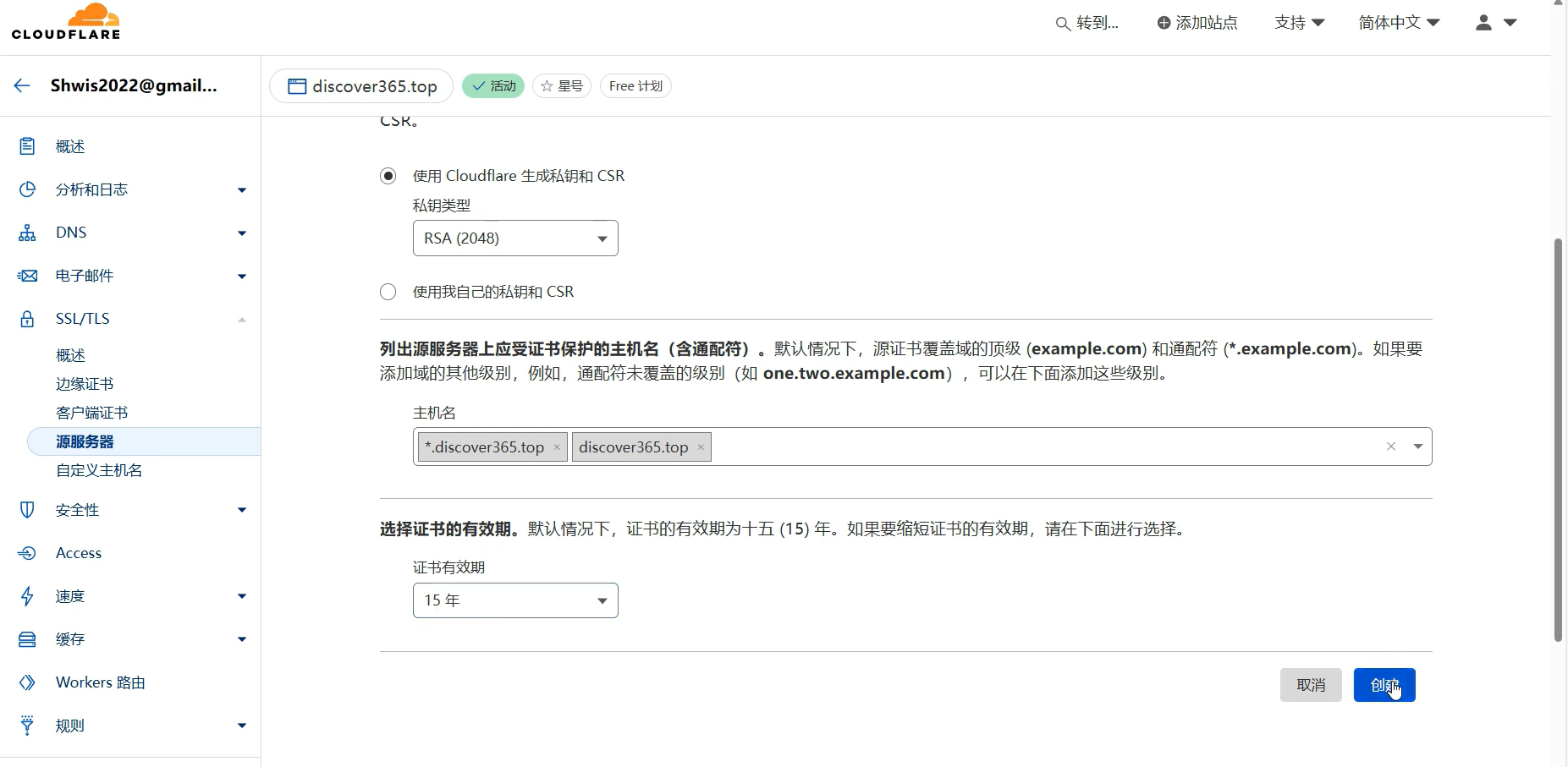This screenshot has height=767, width=1568.
Task: Expand the 速度 sidebar section
Action: pos(242,596)
